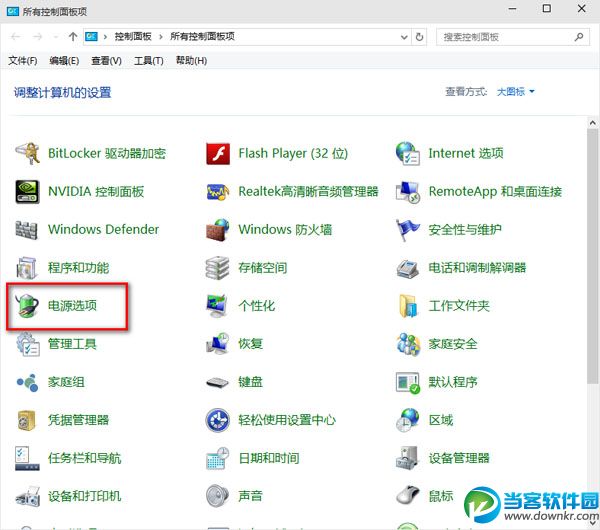Open the 键盘 keyboard icon

pos(217,382)
